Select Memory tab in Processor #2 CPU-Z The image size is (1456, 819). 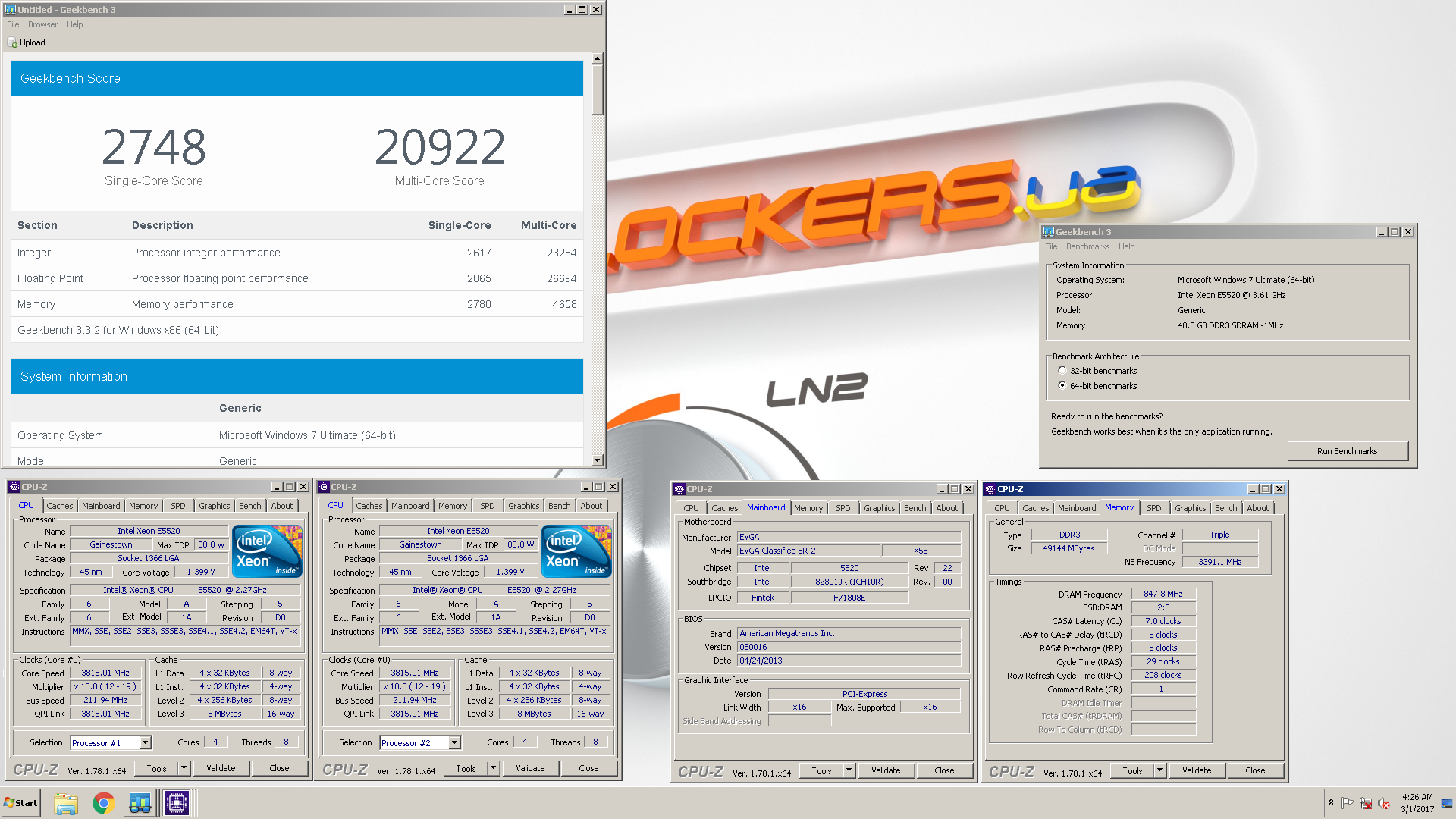coord(453,506)
